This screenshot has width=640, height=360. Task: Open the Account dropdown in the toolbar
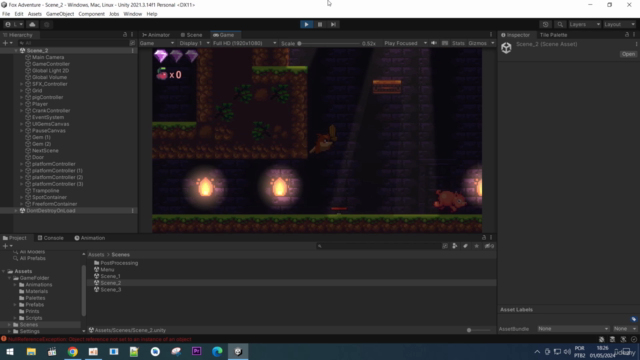click(x=14, y=24)
